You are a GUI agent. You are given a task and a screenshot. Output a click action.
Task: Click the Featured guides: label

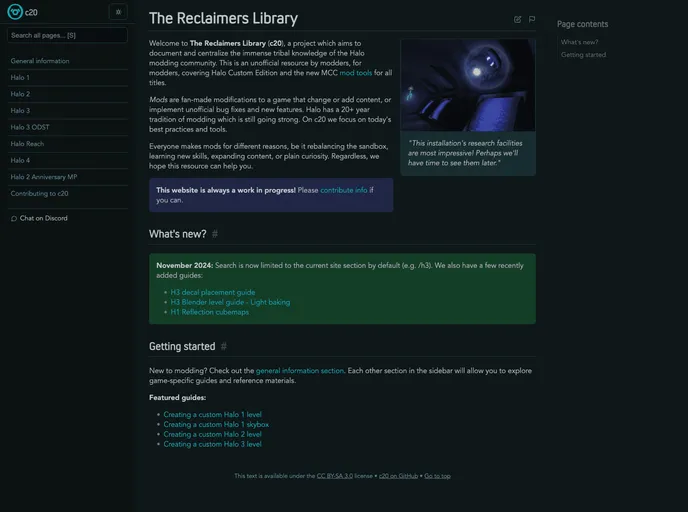coord(178,397)
